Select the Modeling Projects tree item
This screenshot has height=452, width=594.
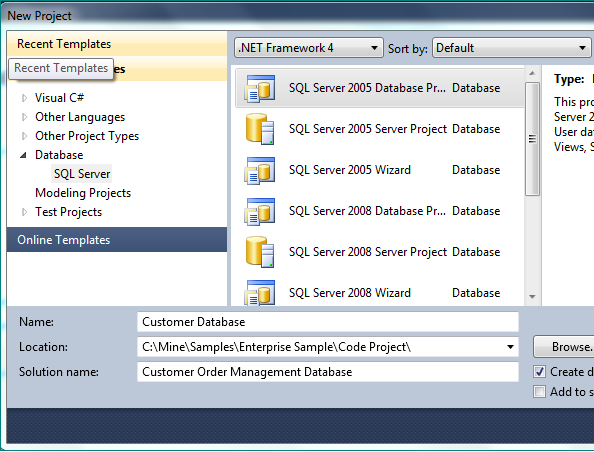83,193
